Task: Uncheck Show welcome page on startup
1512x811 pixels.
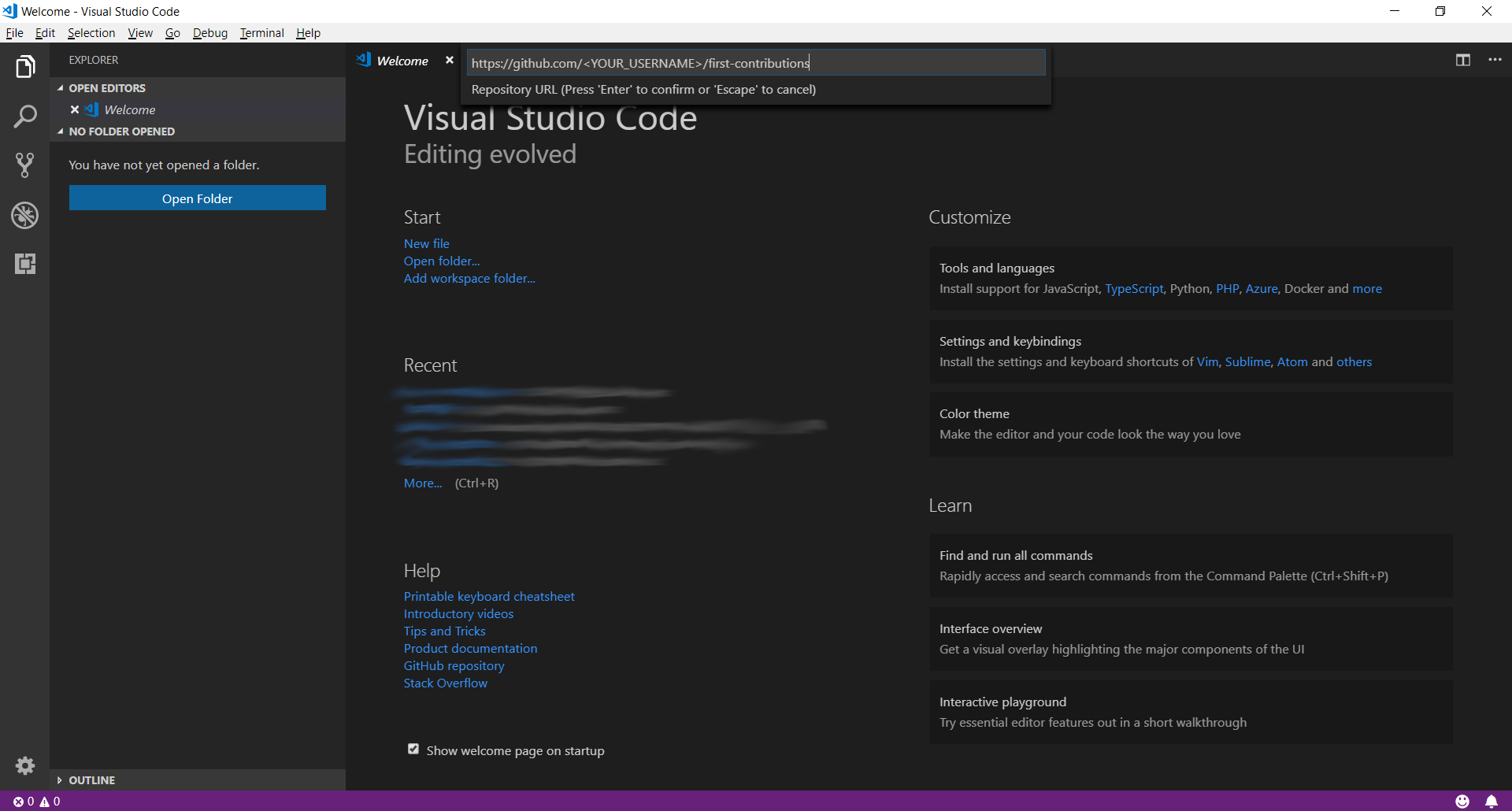Action: point(413,749)
